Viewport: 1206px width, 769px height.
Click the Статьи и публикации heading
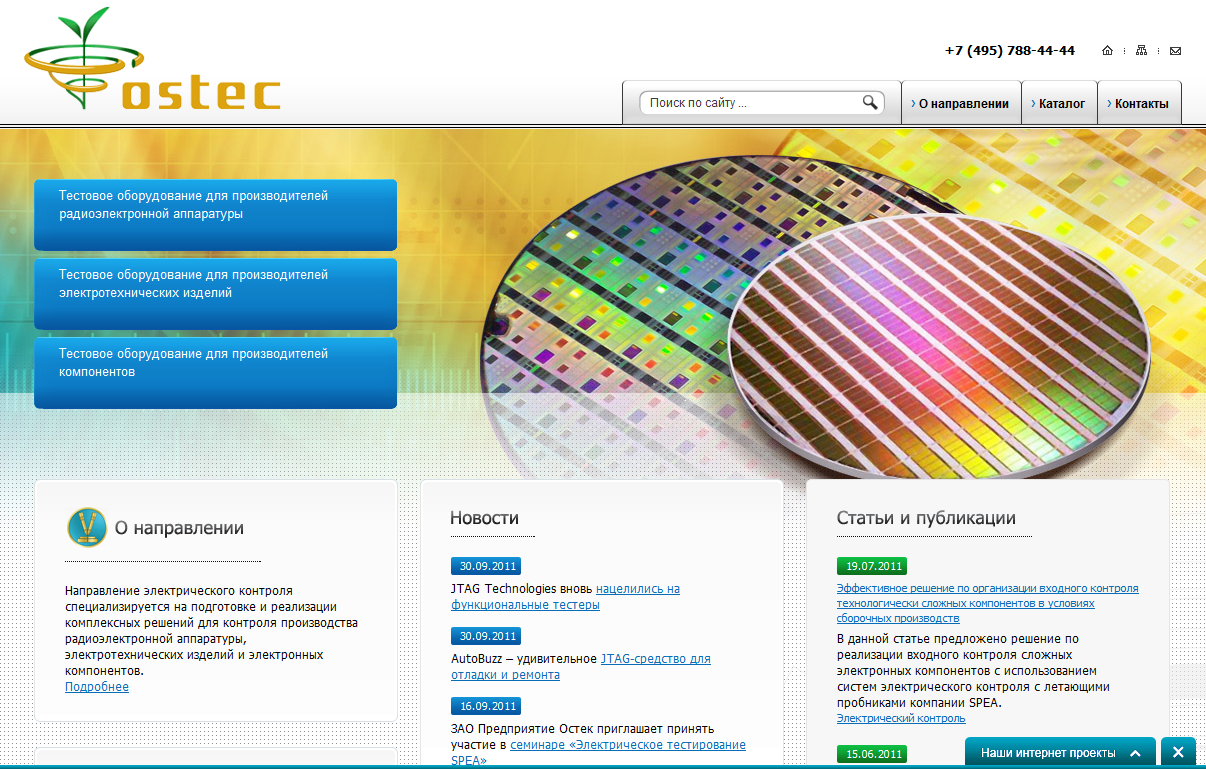pos(926,518)
